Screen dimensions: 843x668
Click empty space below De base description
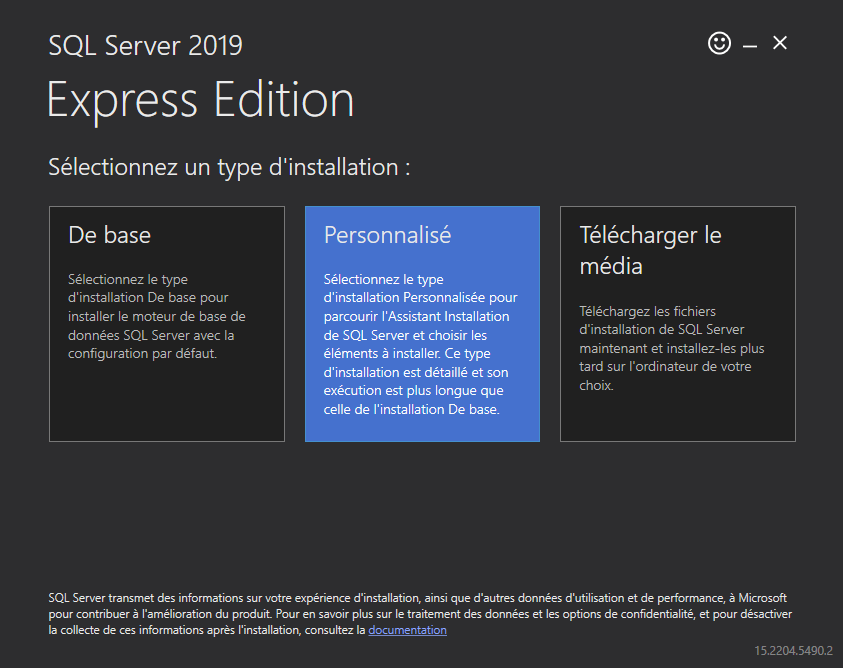click(166, 405)
